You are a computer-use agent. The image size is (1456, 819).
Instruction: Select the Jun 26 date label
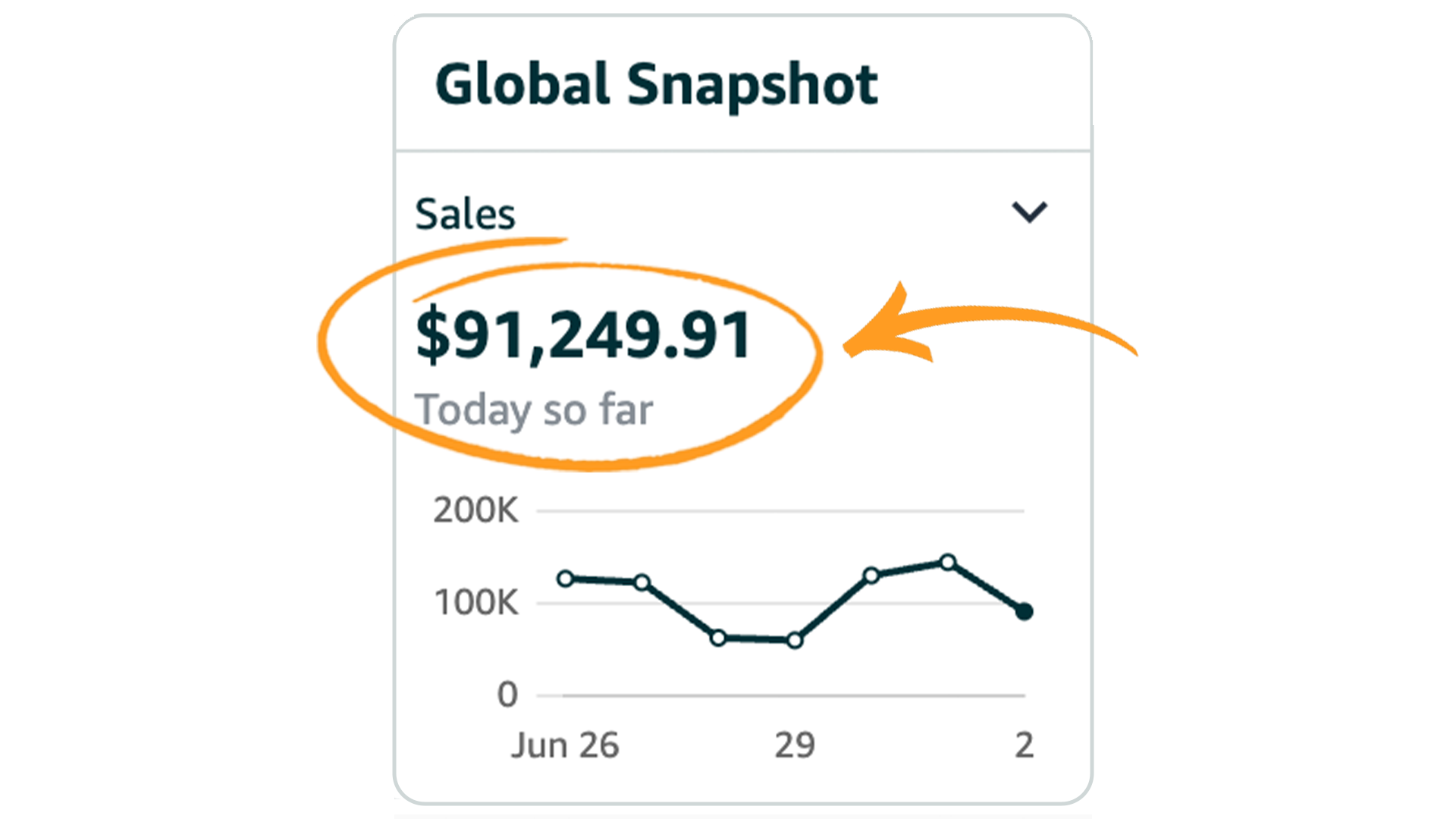click(566, 744)
